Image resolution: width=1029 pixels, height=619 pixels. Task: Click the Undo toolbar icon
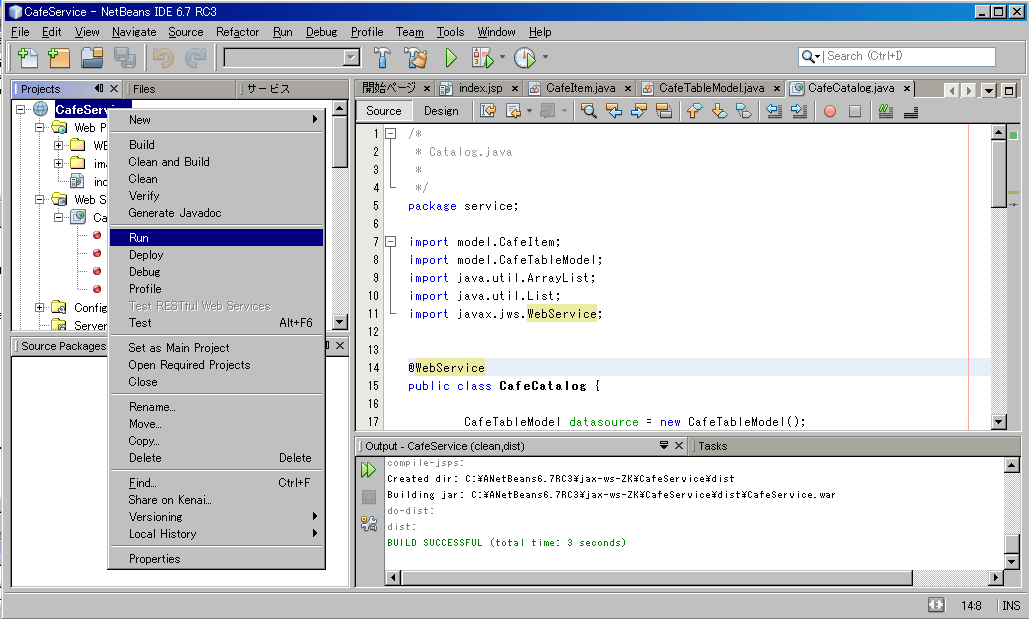[163, 58]
